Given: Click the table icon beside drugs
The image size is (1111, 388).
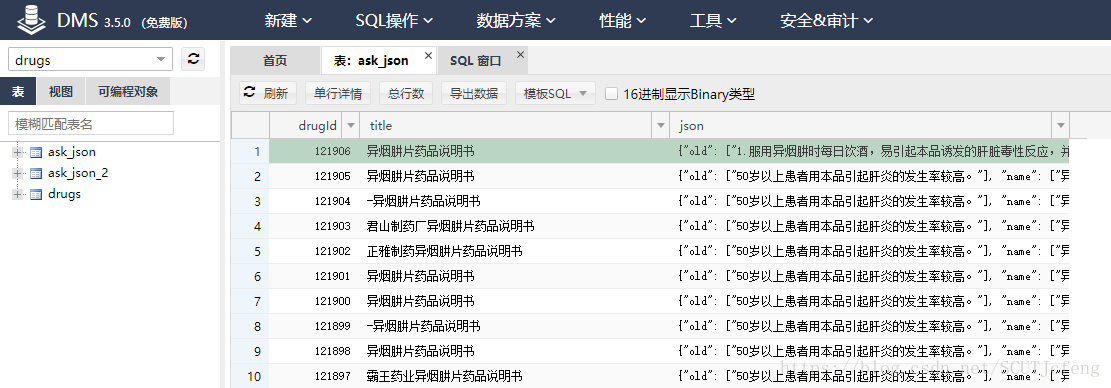Looking at the screenshot, I should point(36,194).
